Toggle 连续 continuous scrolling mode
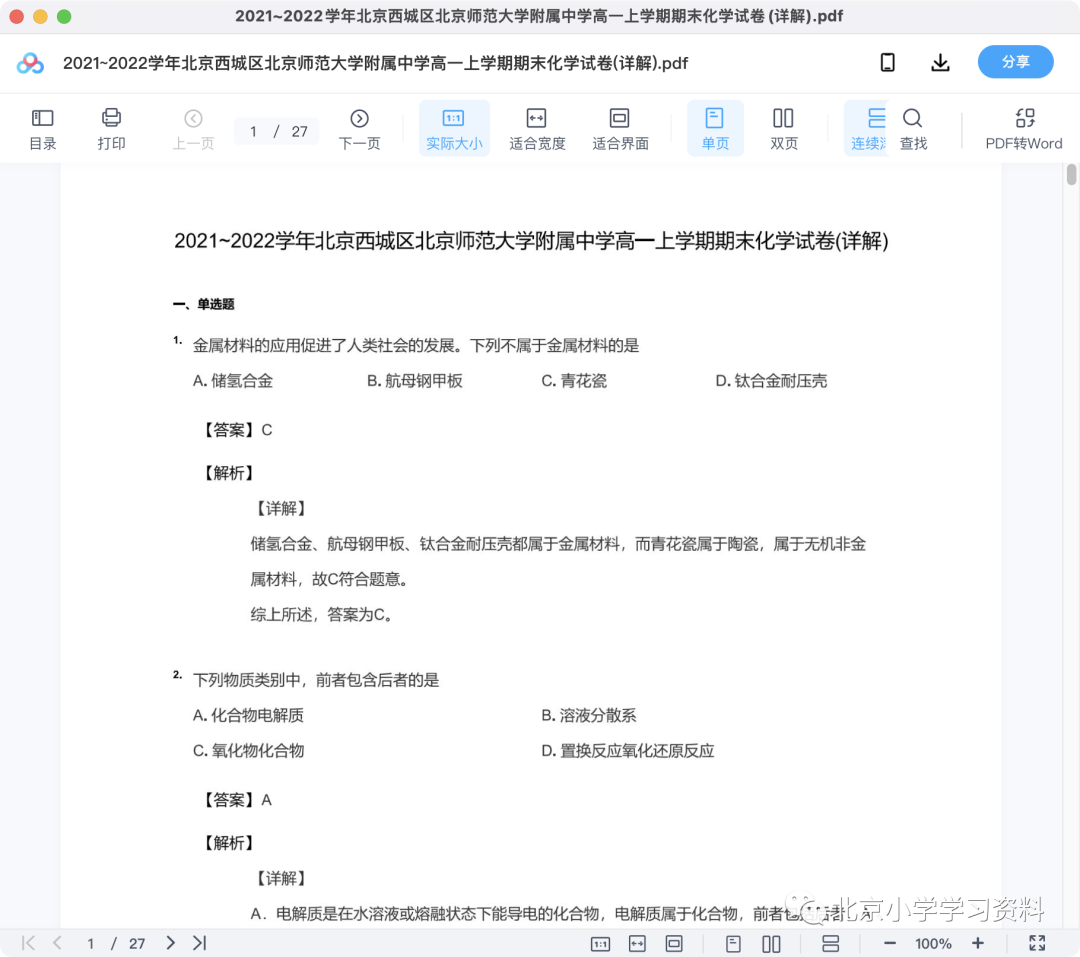Image resolution: width=1080 pixels, height=957 pixels. coord(867,129)
